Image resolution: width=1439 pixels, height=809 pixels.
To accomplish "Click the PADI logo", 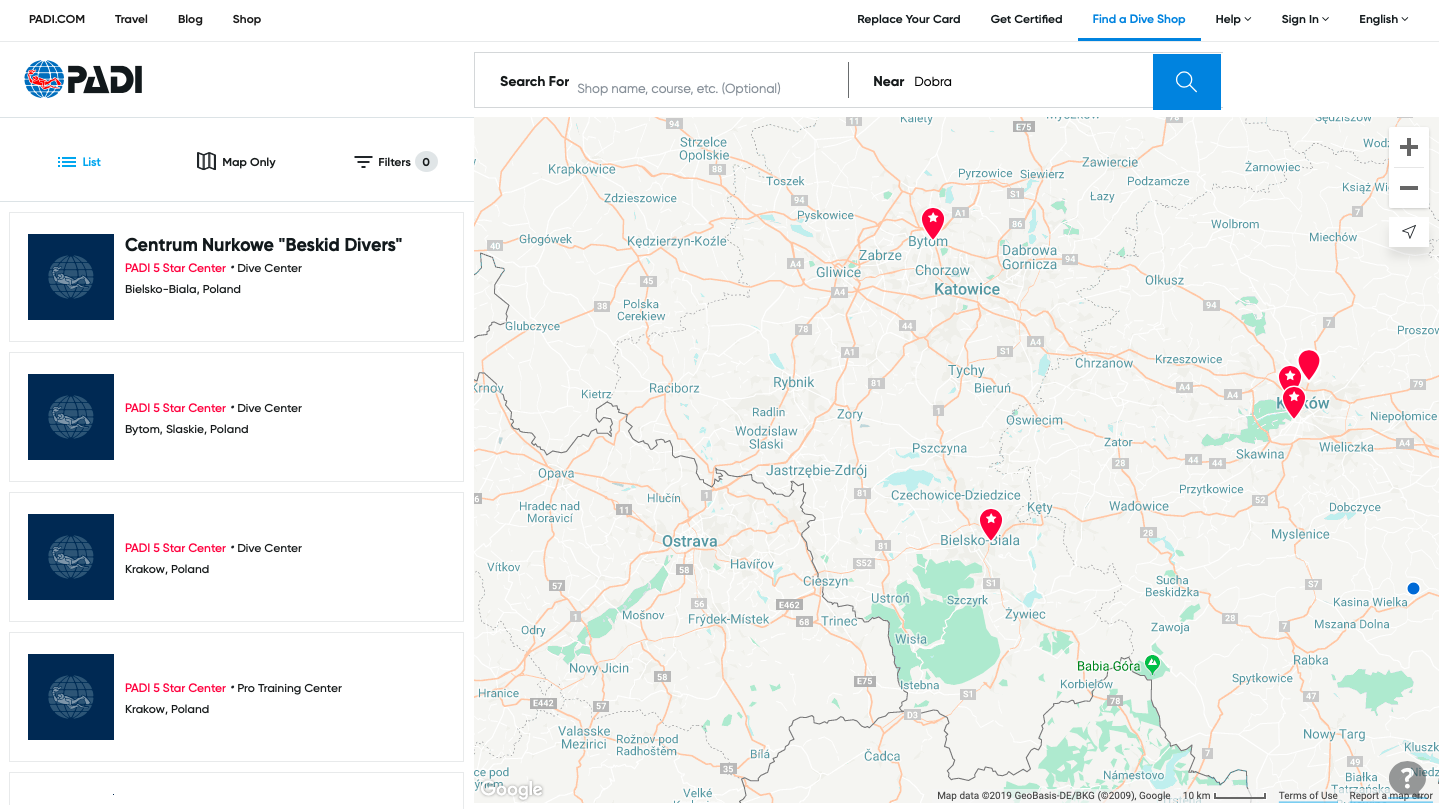I will point(83,79).
